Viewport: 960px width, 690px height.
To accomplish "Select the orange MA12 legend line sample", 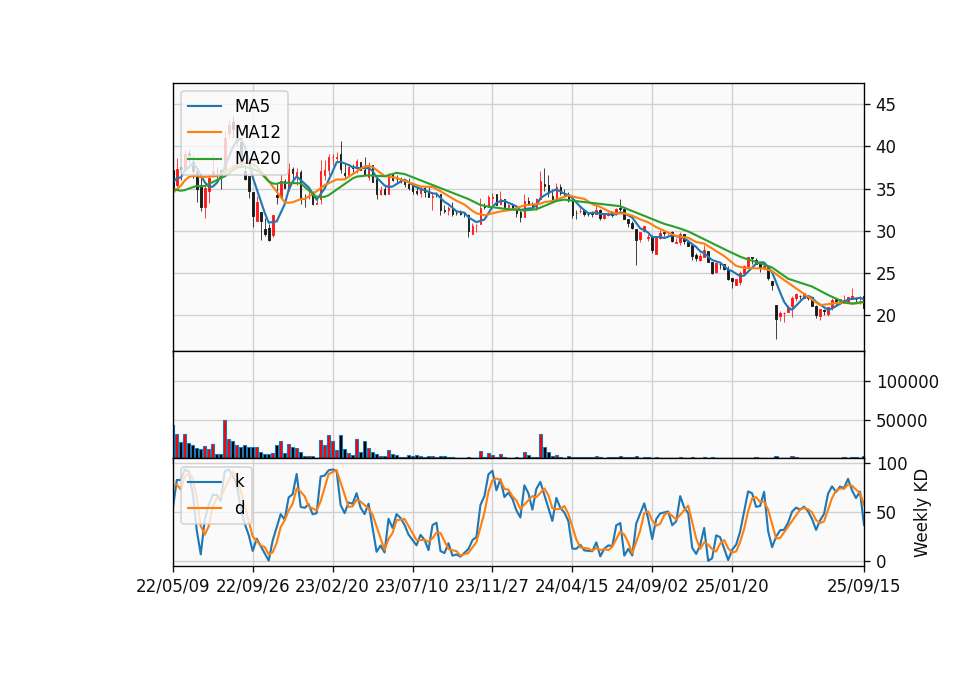I will pos(204,132).
